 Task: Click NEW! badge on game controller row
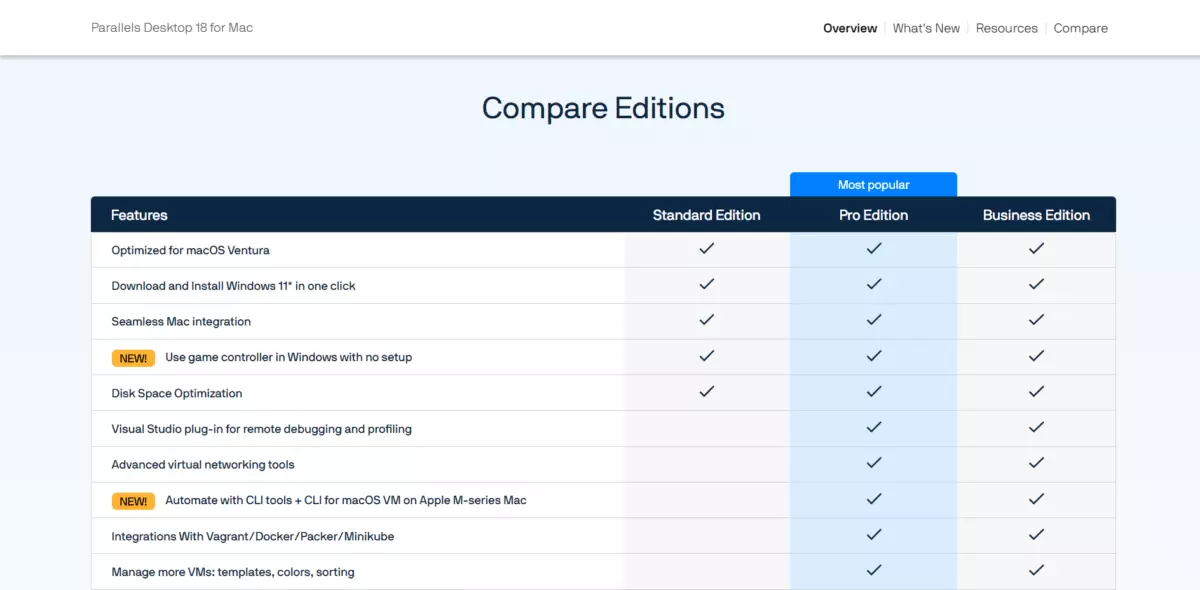[133, 358]
